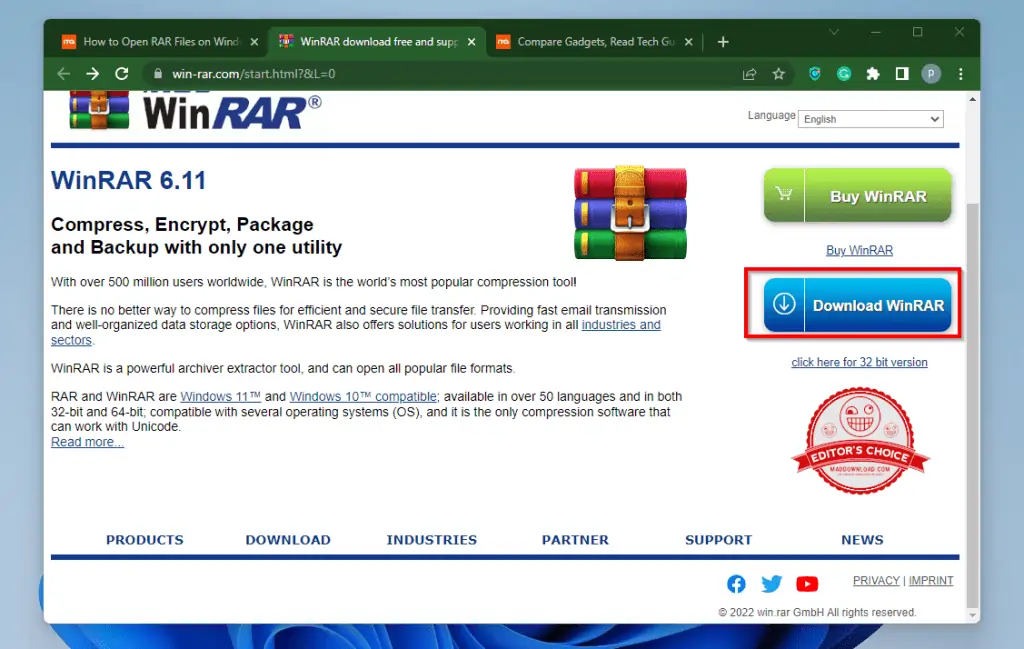Open the INDUSTRIES menu
Screen dimensions: 1024x649
432,540
